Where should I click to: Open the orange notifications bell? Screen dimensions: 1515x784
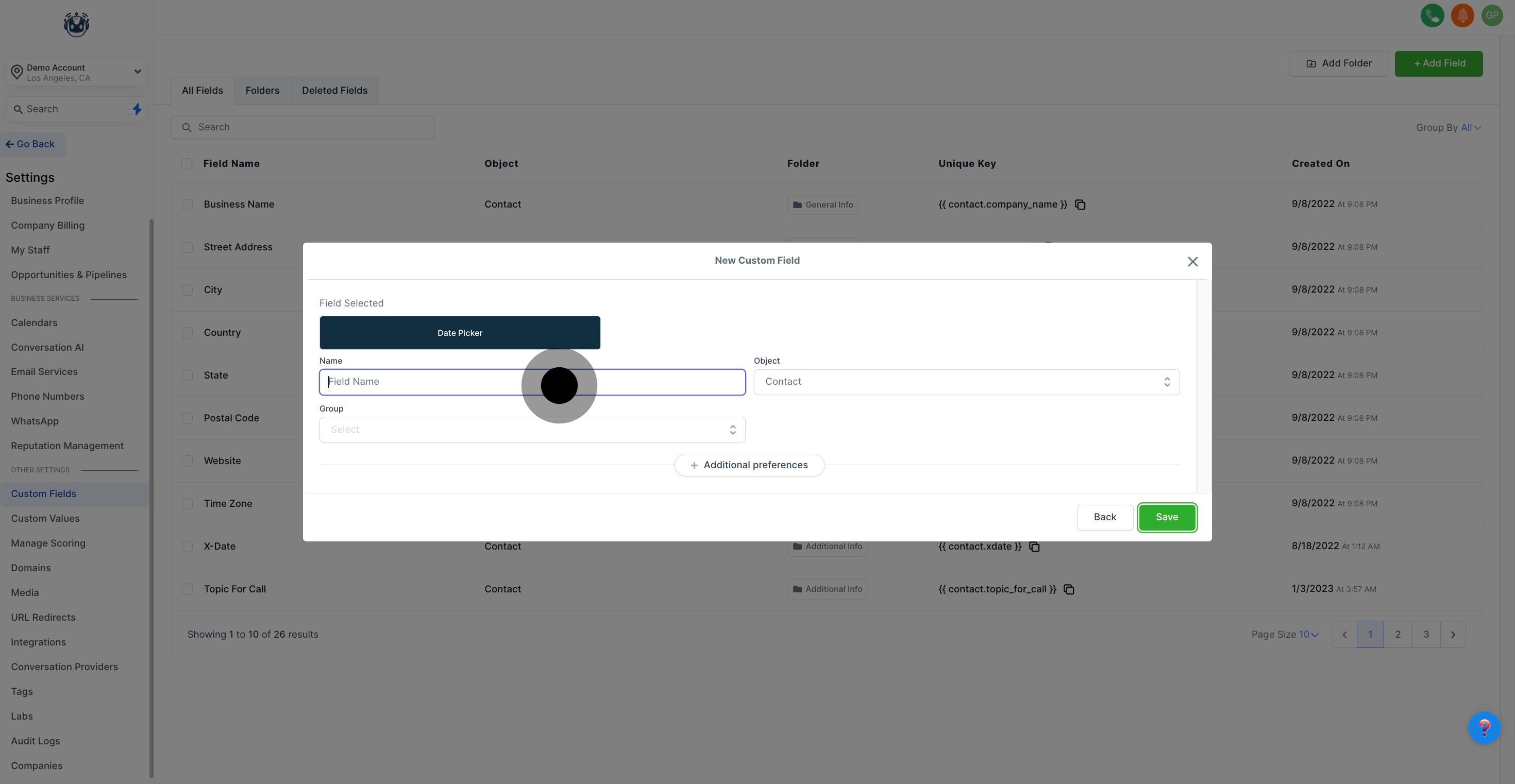point(1462,15)
